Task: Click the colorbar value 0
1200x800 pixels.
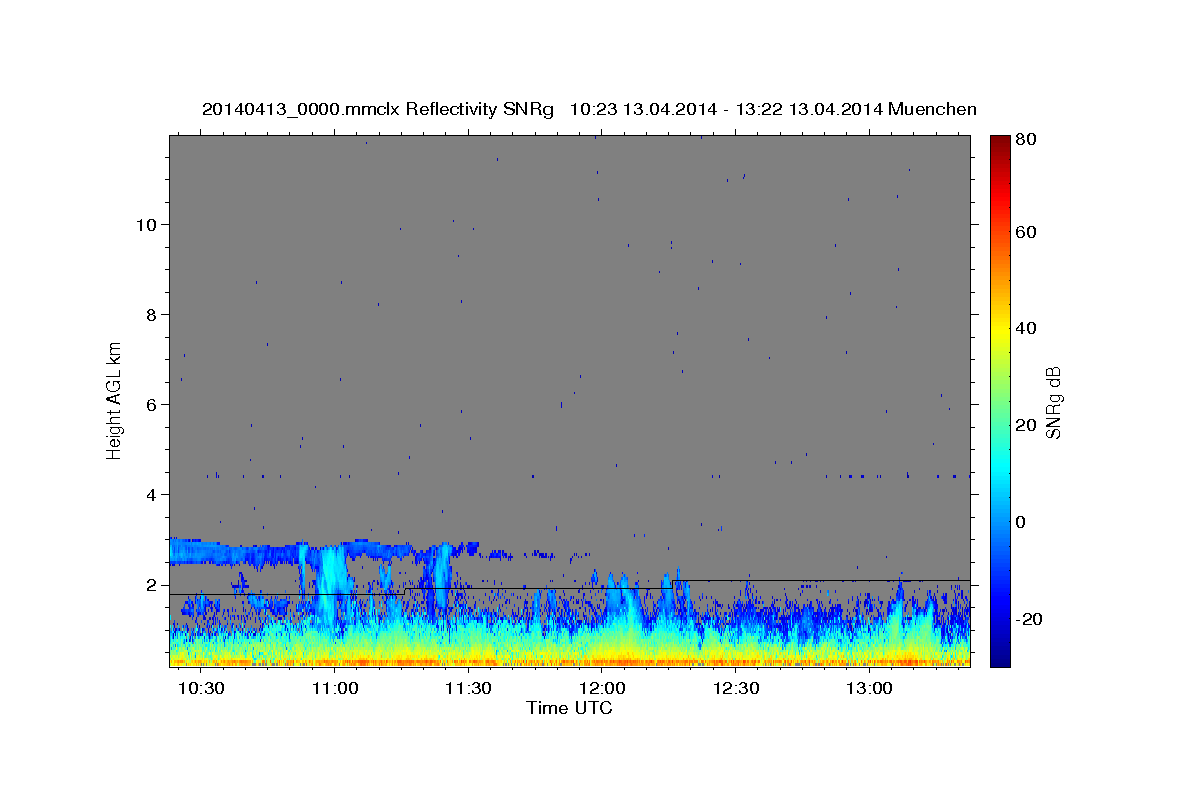Action: pyautogui.click(x=1023, y=522)
